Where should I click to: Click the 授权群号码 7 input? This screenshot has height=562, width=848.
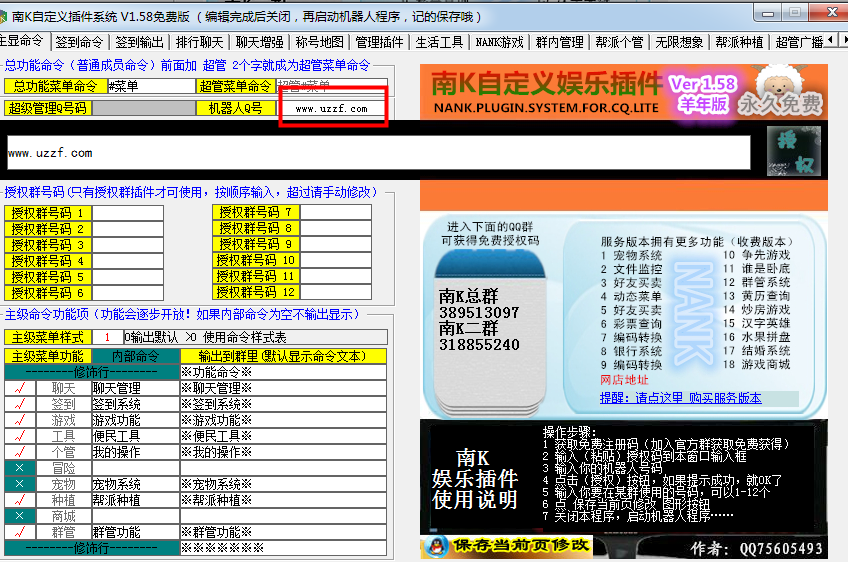(x=336, y=212)
